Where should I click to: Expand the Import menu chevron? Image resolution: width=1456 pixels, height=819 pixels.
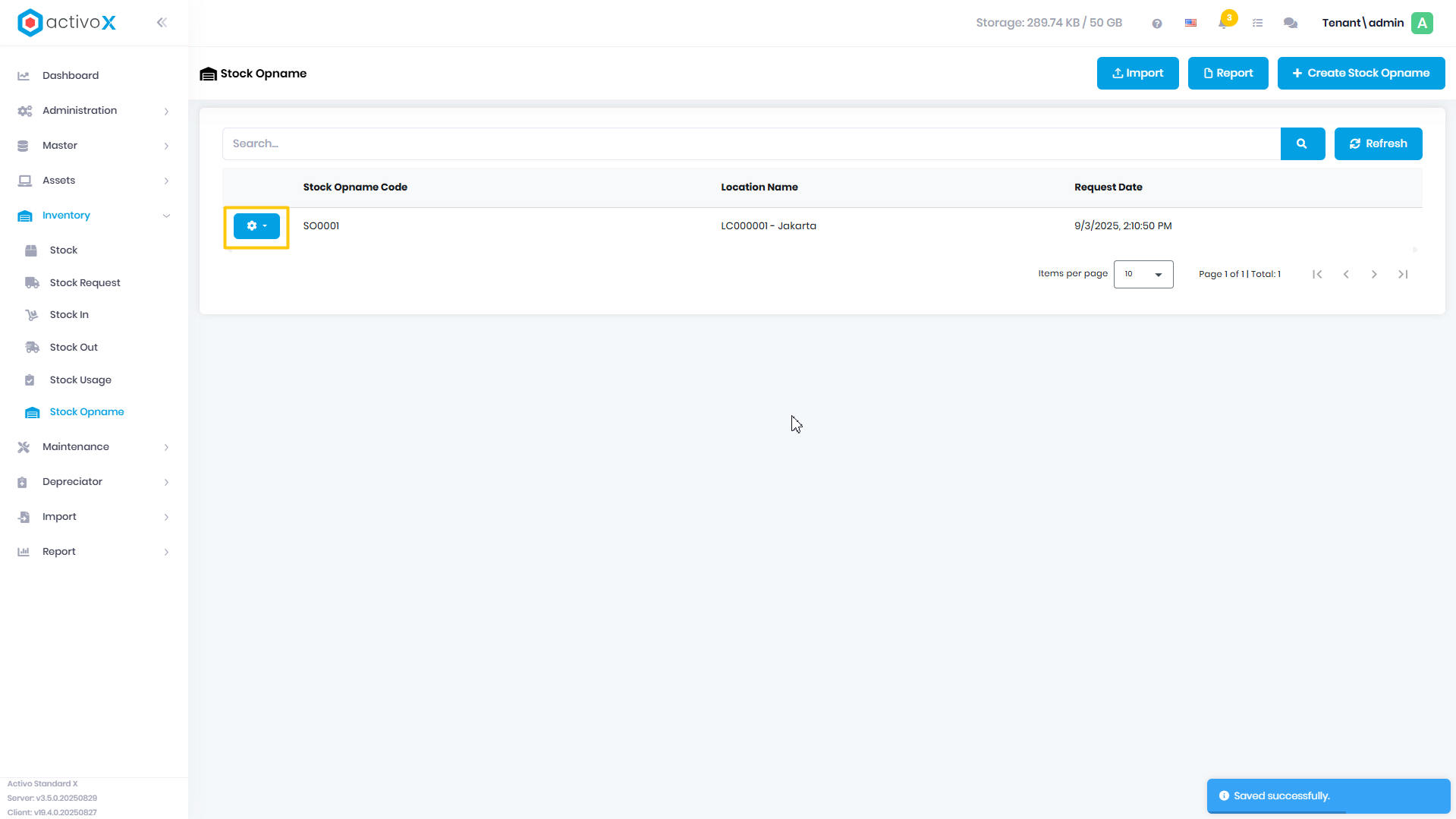pyautogui.click(x=166, y=517)
